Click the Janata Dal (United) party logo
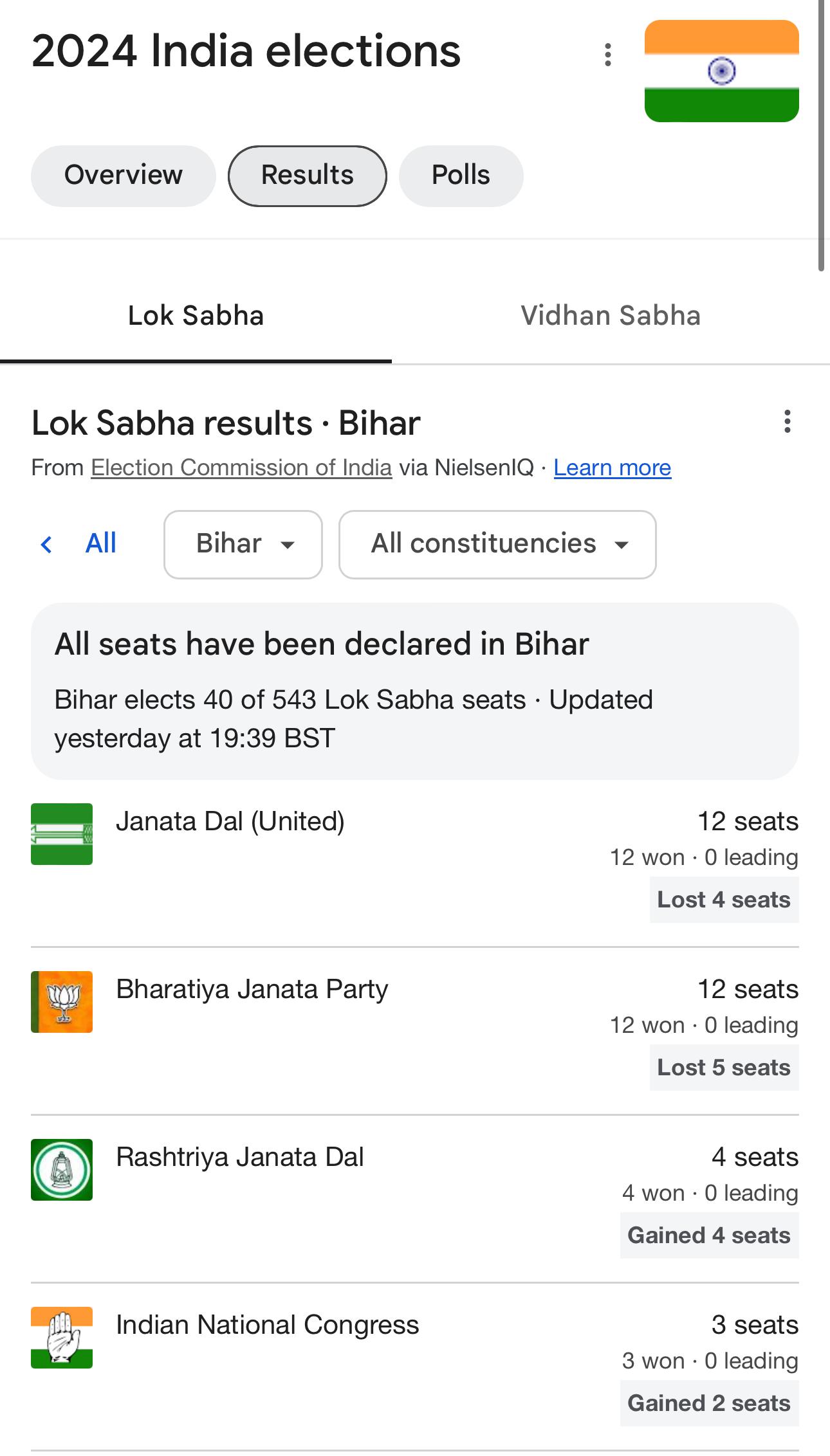 click(62, 834)
